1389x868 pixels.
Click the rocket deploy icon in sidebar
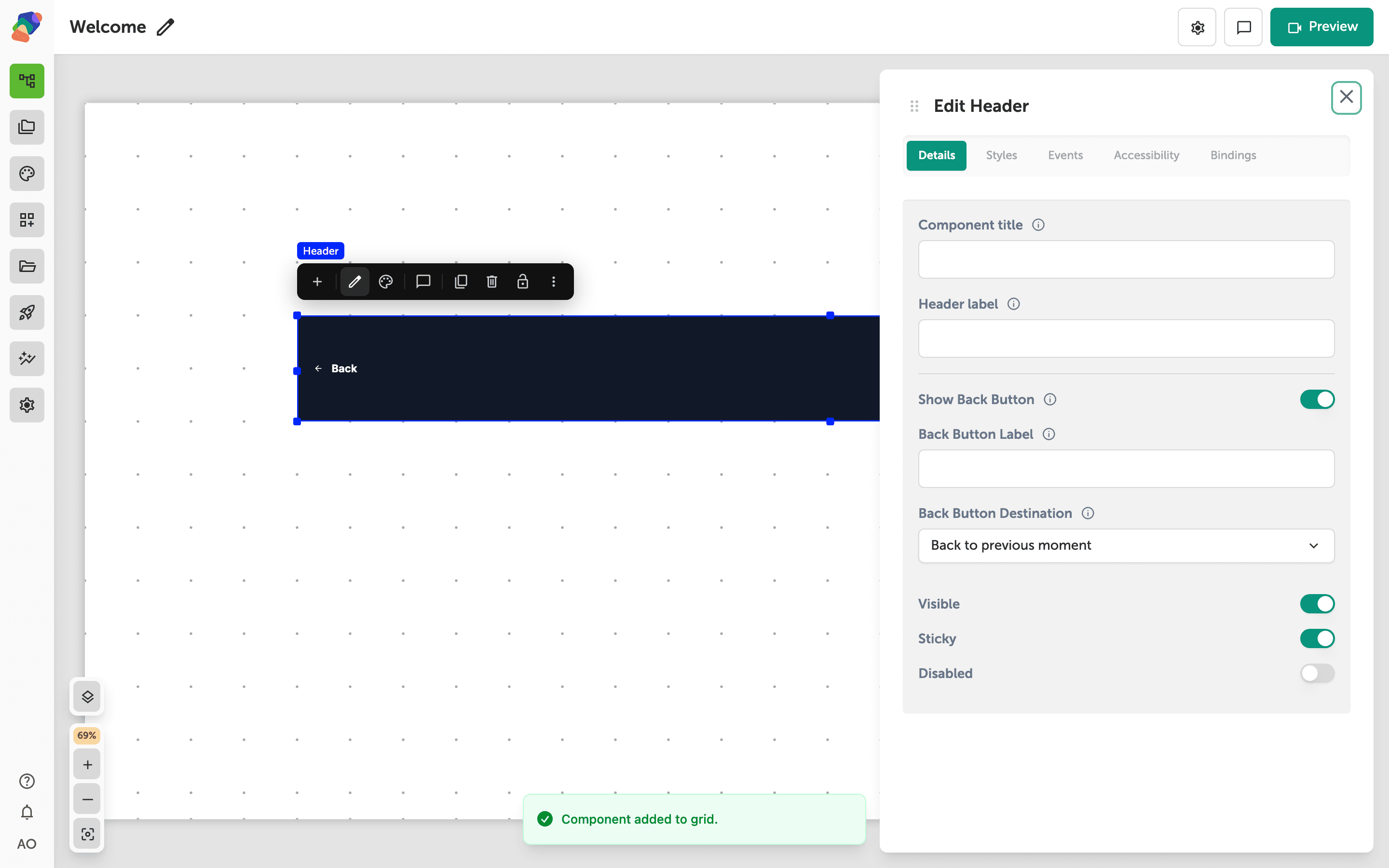27,312
